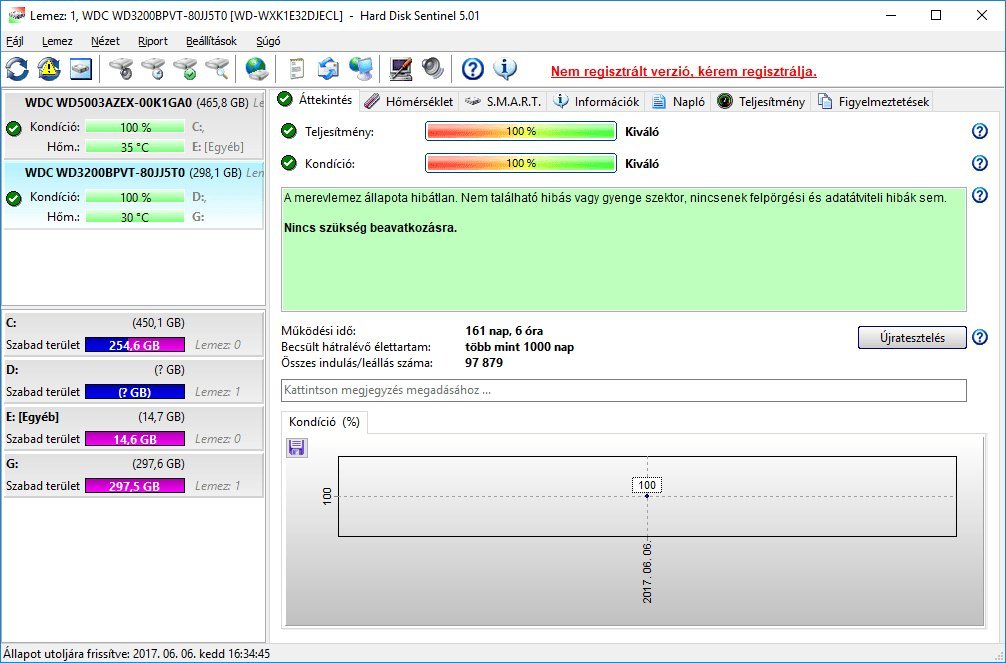Click the 35 °C temperature bar

[x=135, y=147]
